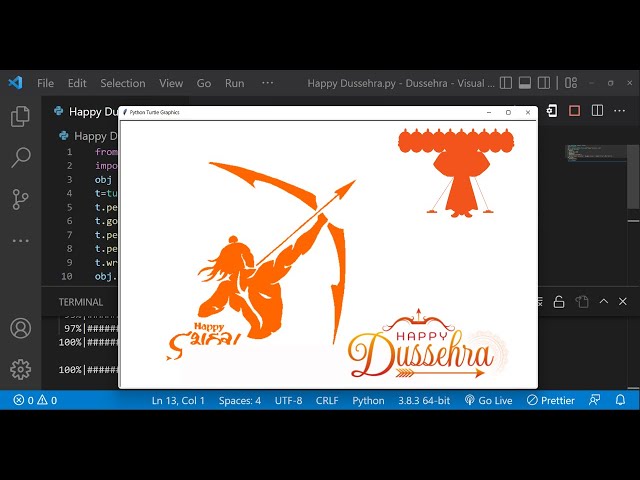This screenshot has height=480, width=640.
Task: Click the open changes icon in editor toolbar
Action: pos(552,111)
